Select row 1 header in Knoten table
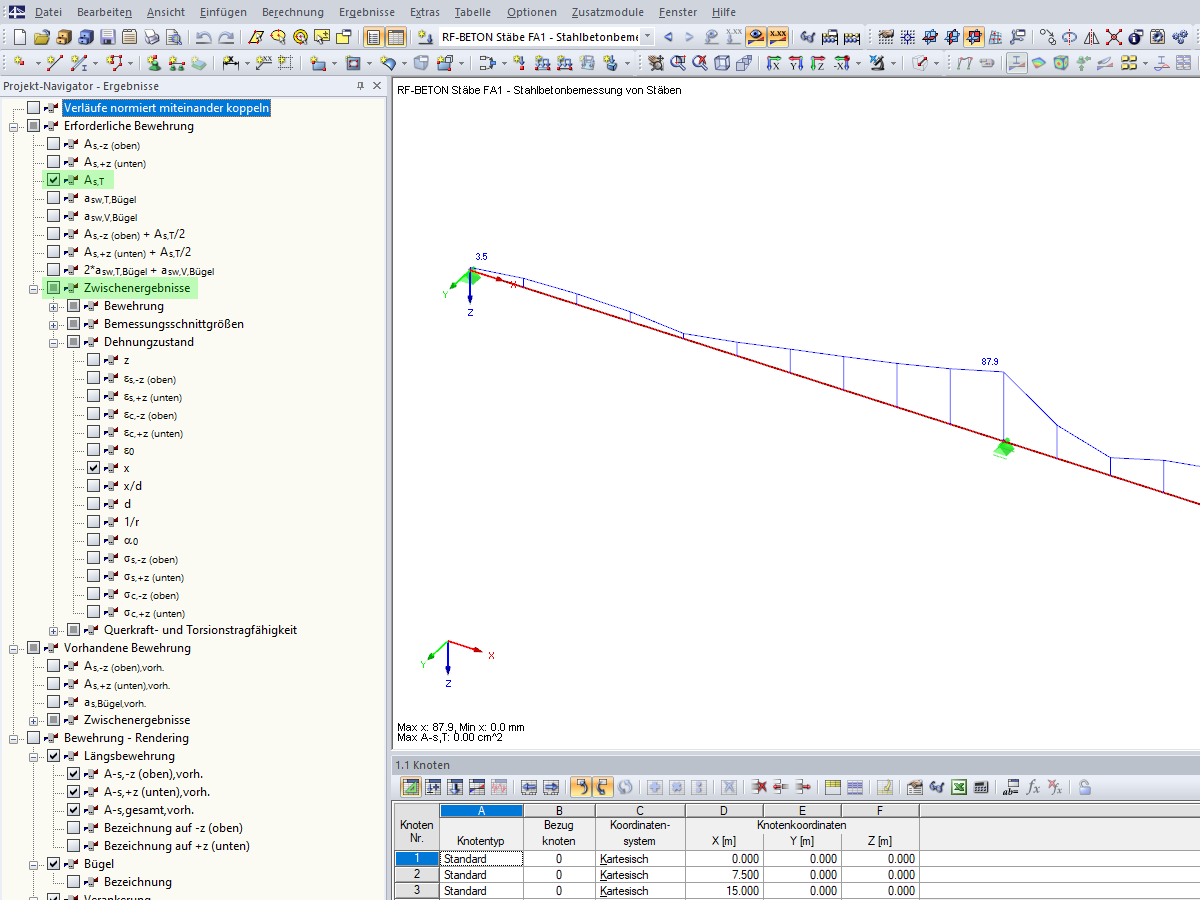 coord(417,858)
